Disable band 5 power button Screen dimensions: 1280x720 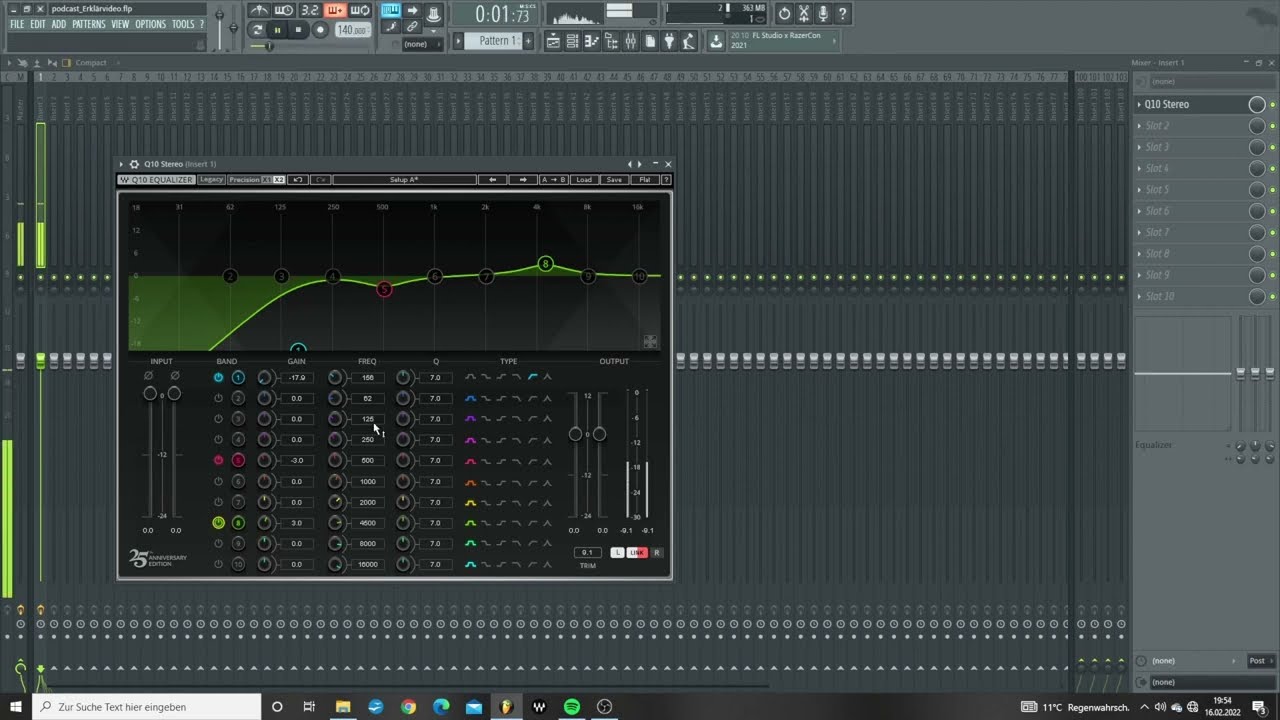click(218, 460)
